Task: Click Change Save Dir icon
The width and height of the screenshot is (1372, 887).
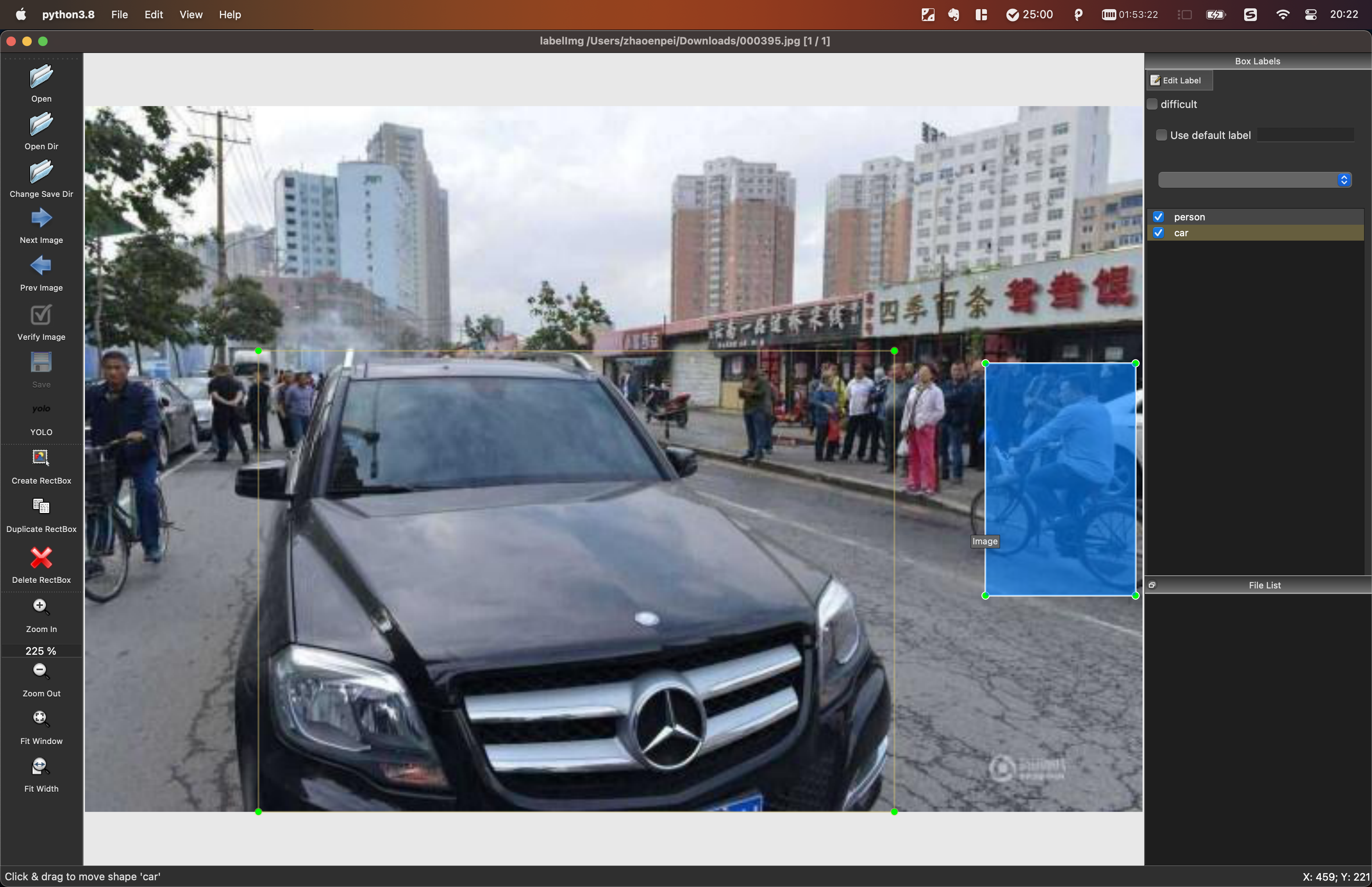Action: 41,172
